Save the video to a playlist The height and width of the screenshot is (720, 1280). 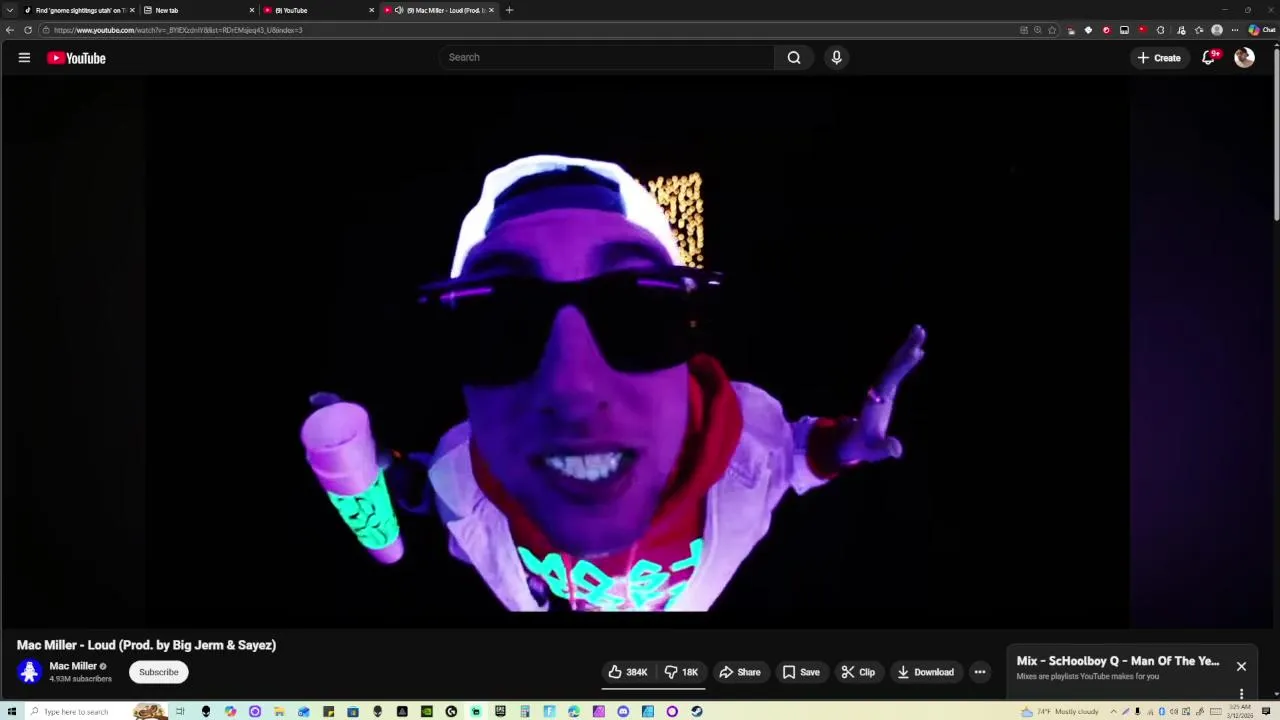[801, 672]
